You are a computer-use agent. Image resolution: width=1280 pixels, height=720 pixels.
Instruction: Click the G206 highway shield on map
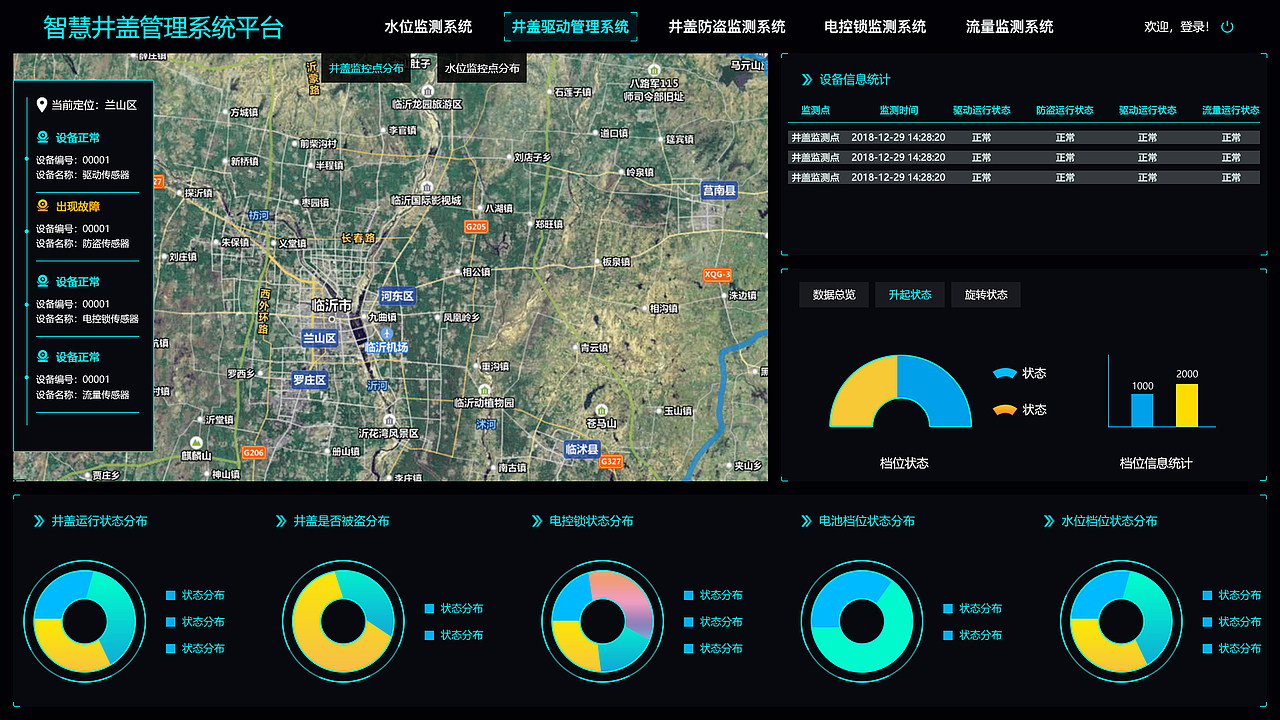(x=254, y=453)
